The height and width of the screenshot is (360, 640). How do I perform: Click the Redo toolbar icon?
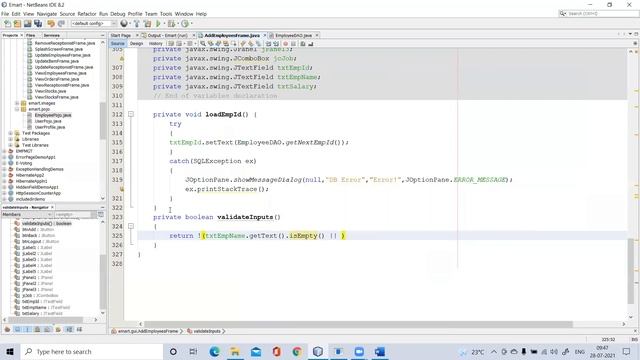pos(61,24)
